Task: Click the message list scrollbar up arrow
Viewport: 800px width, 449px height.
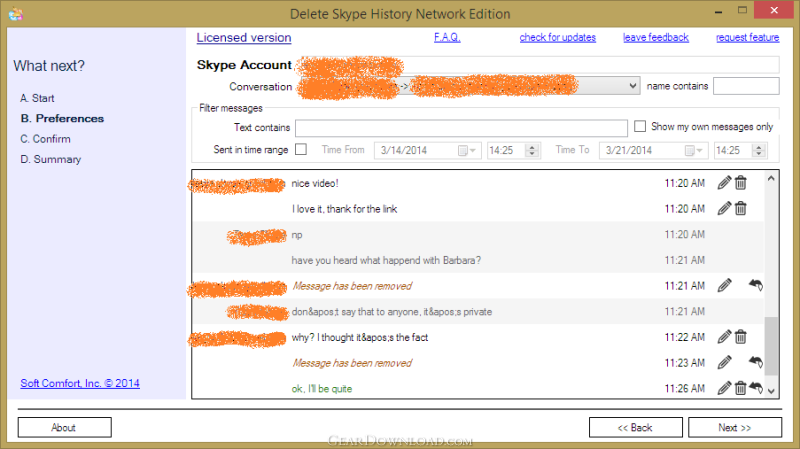Action: coord(771,178)
